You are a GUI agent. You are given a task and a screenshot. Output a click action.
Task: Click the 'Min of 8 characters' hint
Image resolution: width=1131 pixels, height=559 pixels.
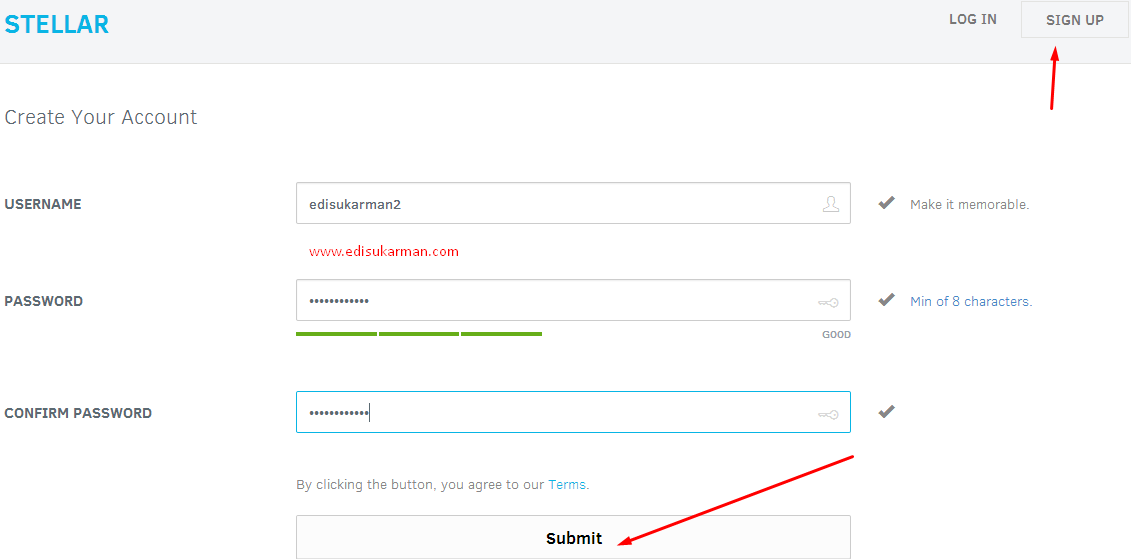(970, 301)
